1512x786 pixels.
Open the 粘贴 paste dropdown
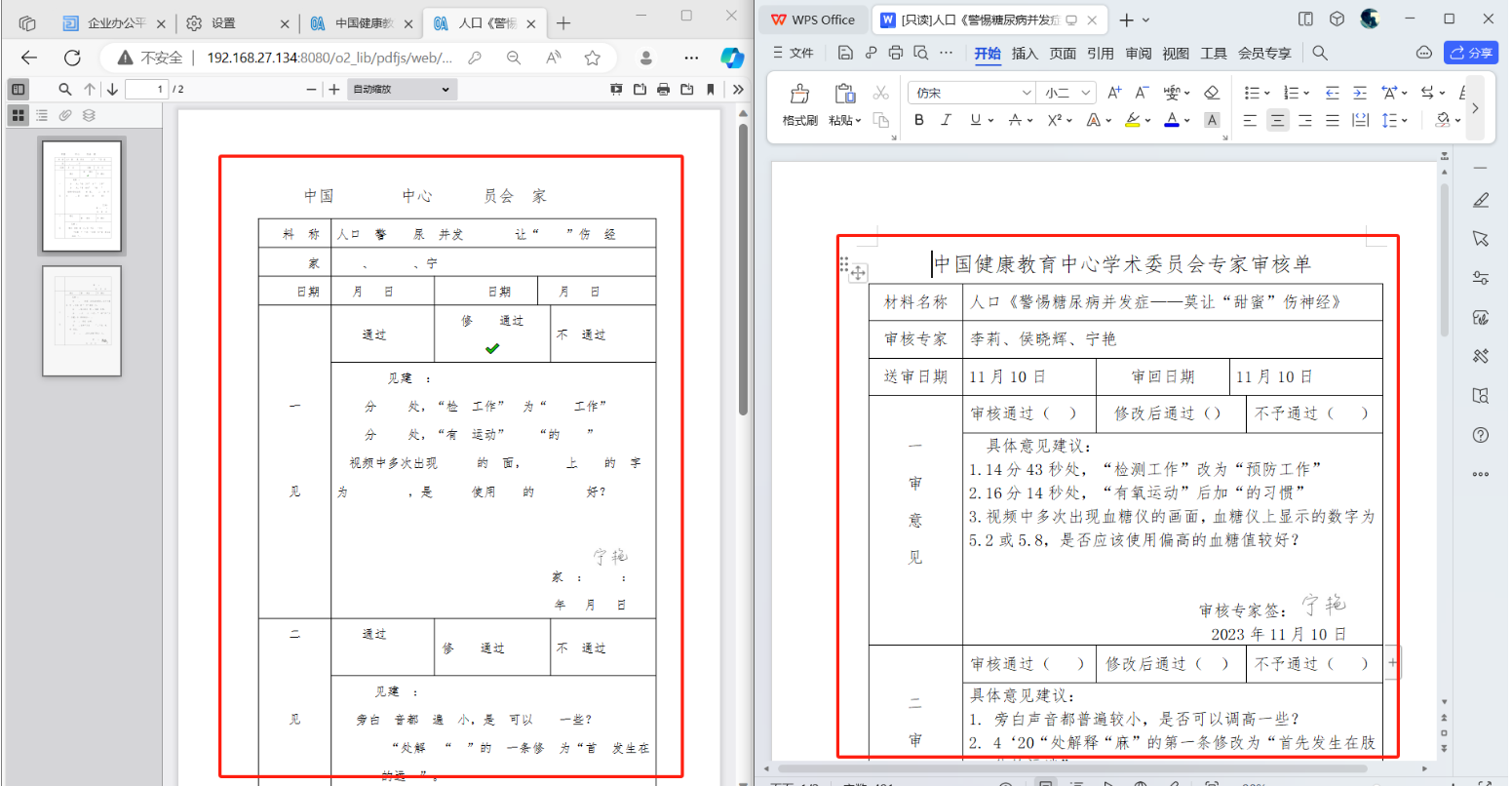click(x=845, y=121)
